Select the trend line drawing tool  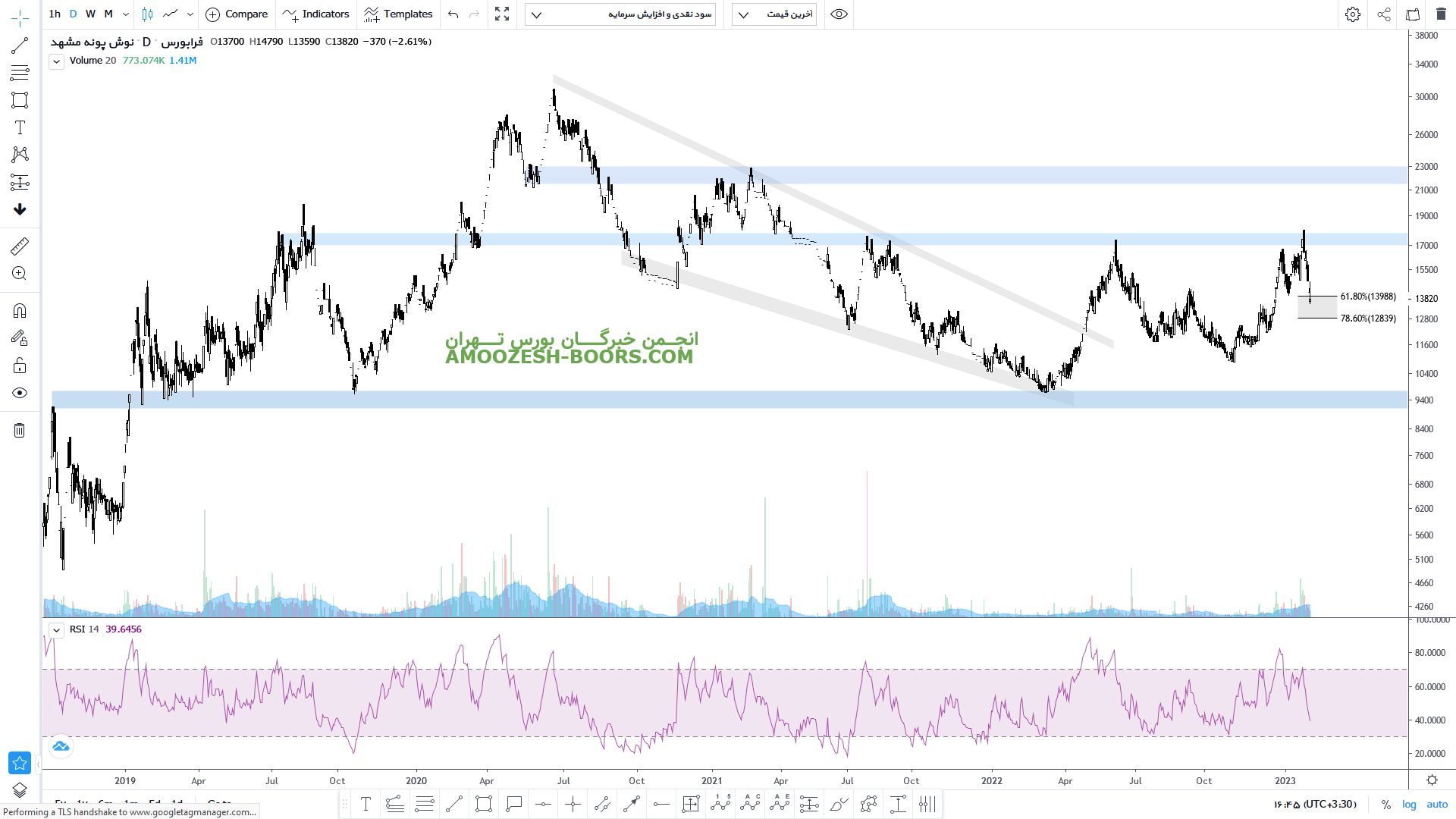(x=20, y=45)
